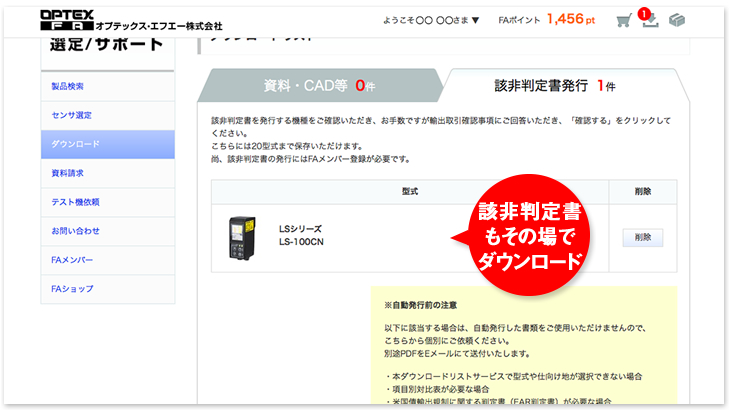Click the LSシリーズ LS-100CN model name
The width and height of the screenshot is (730, 410).
point(301,236)
